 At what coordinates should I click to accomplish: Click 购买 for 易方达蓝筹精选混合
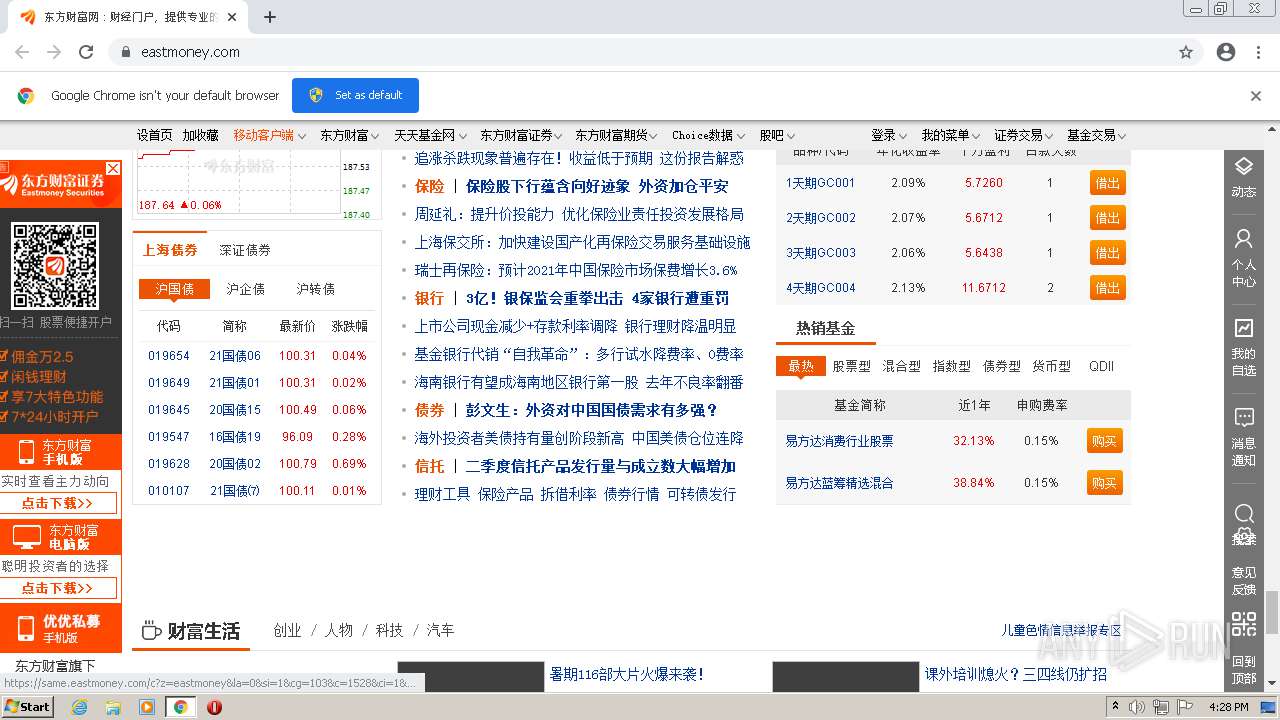pos(1104,483)
